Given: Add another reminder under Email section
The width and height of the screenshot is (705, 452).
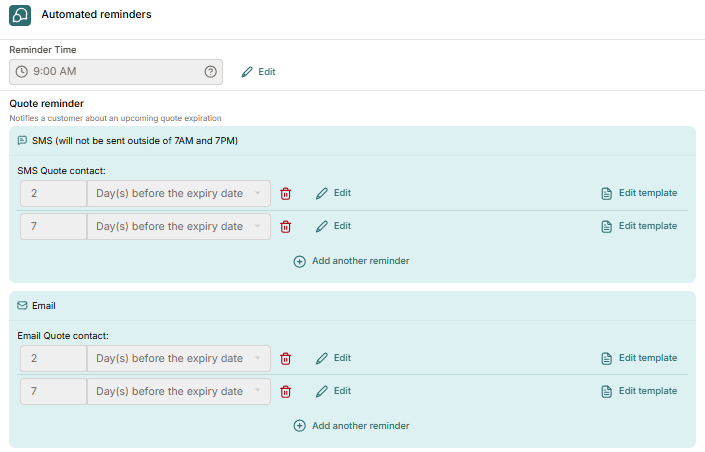Looking at the screenshot, I should click(x=351, y=425).
